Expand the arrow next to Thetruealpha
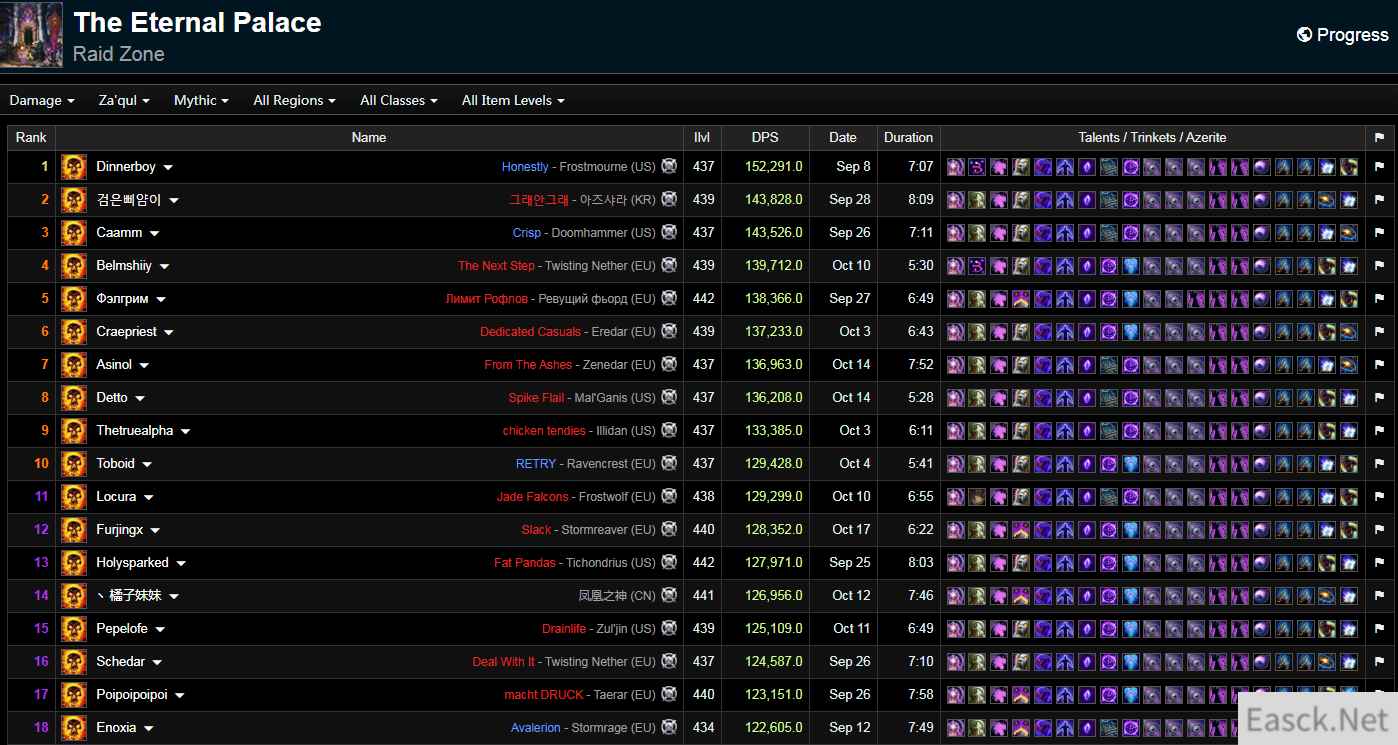Image resolution: width=1398 pixels, height=745 pixels. [x=185, y=432]
